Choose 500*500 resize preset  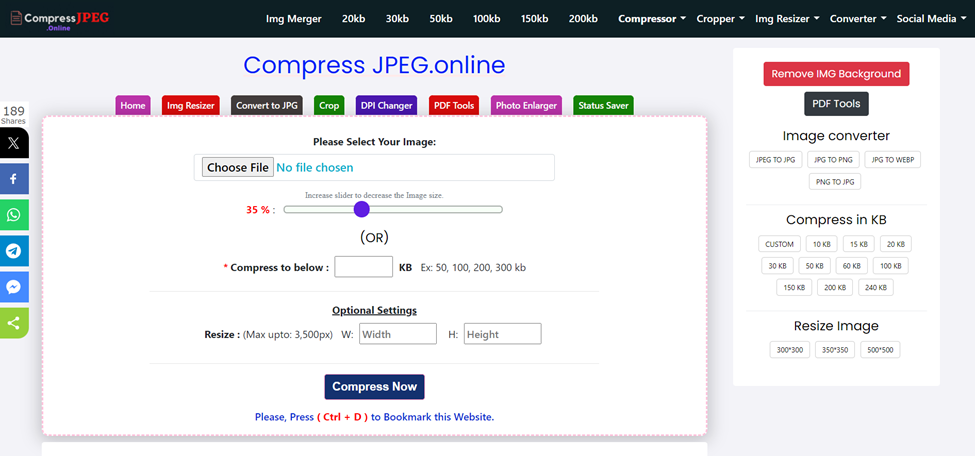(x=880, y=350)
